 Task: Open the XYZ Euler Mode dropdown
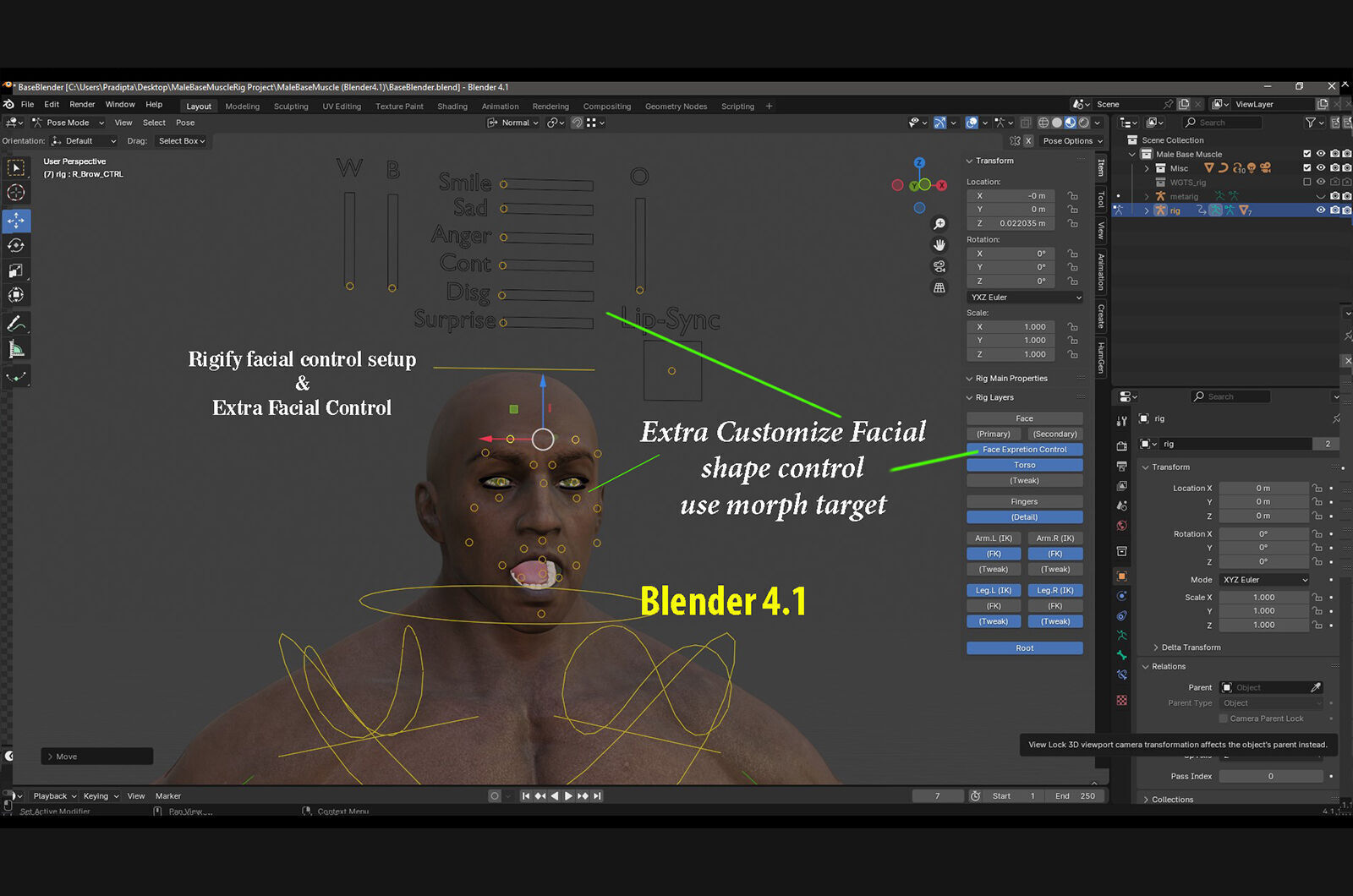1264,580
